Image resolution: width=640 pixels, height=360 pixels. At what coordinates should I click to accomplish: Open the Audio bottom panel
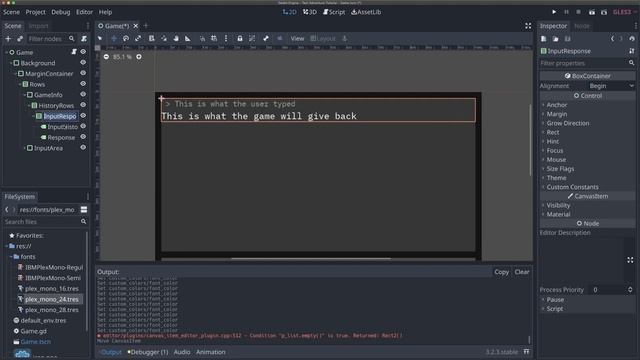(x=182, y=352)
